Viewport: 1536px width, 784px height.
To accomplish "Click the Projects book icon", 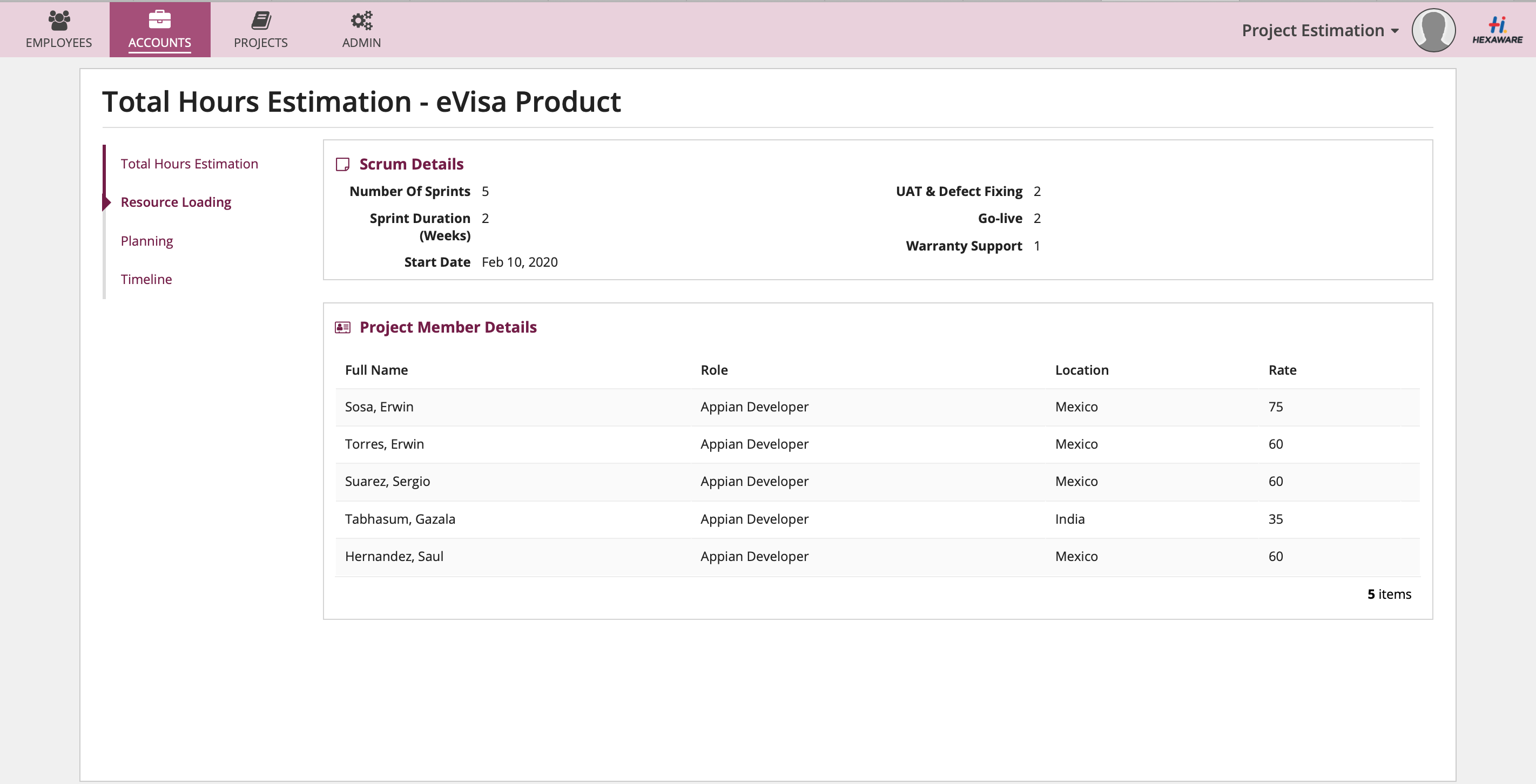I will click(260, 21).
